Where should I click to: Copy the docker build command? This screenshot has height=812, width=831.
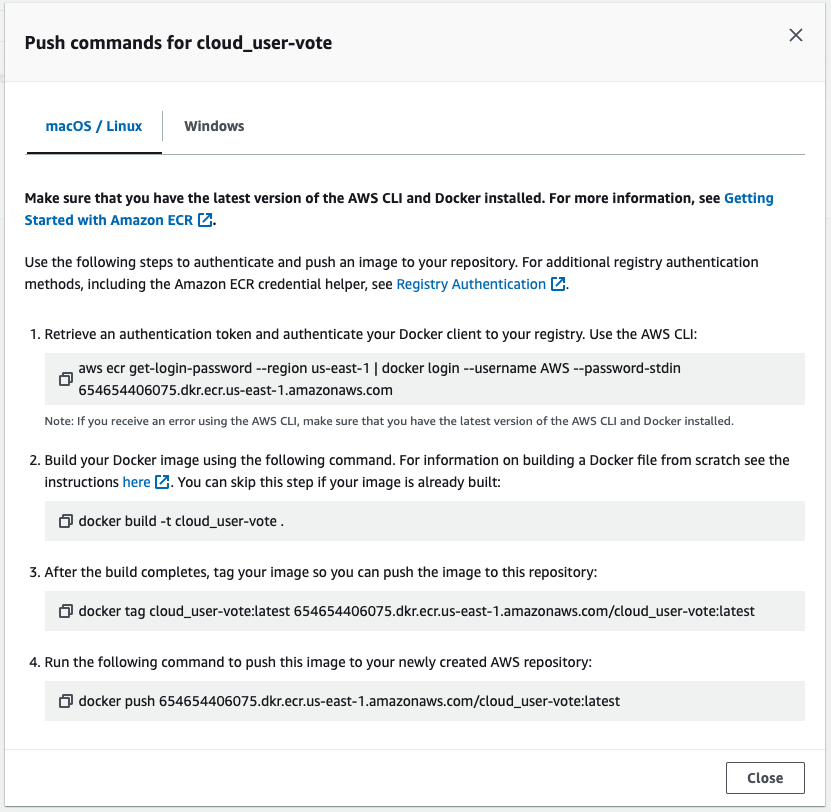tap(65, 521)
